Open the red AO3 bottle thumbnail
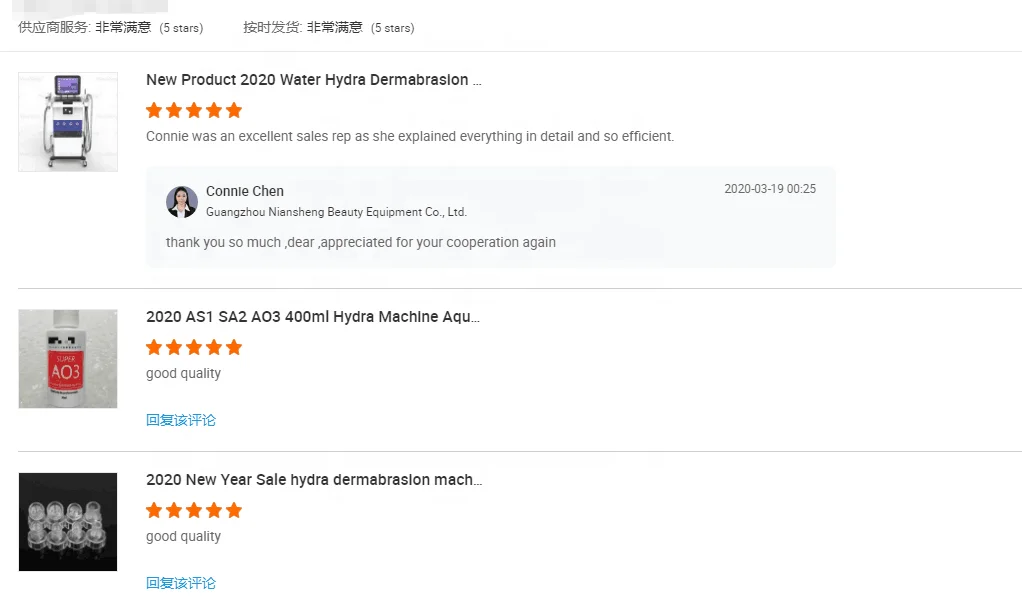The width and height of the screenshot is (1022, 612). [x=68, y=359]
